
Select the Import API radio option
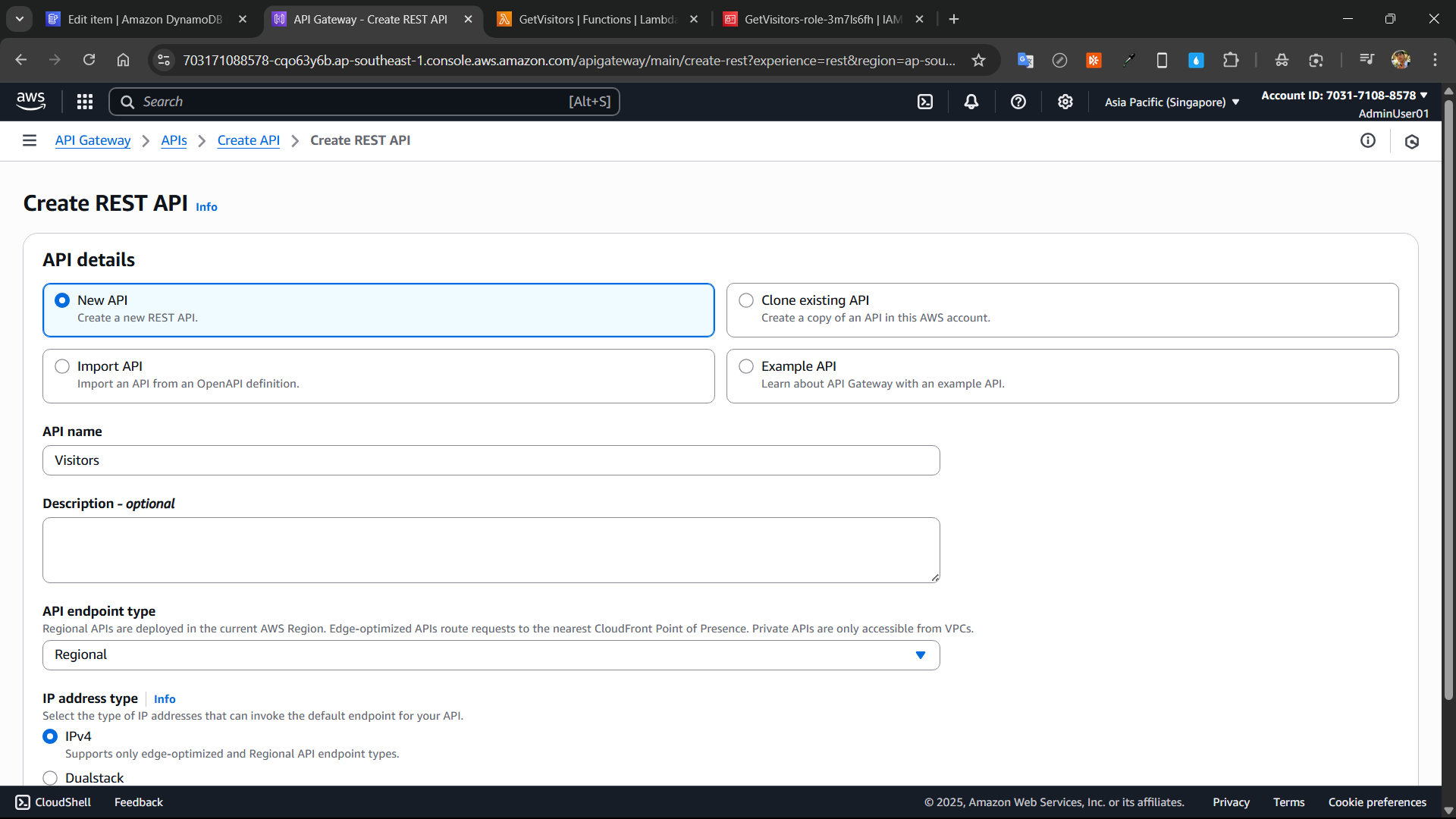tap(62, 366)
